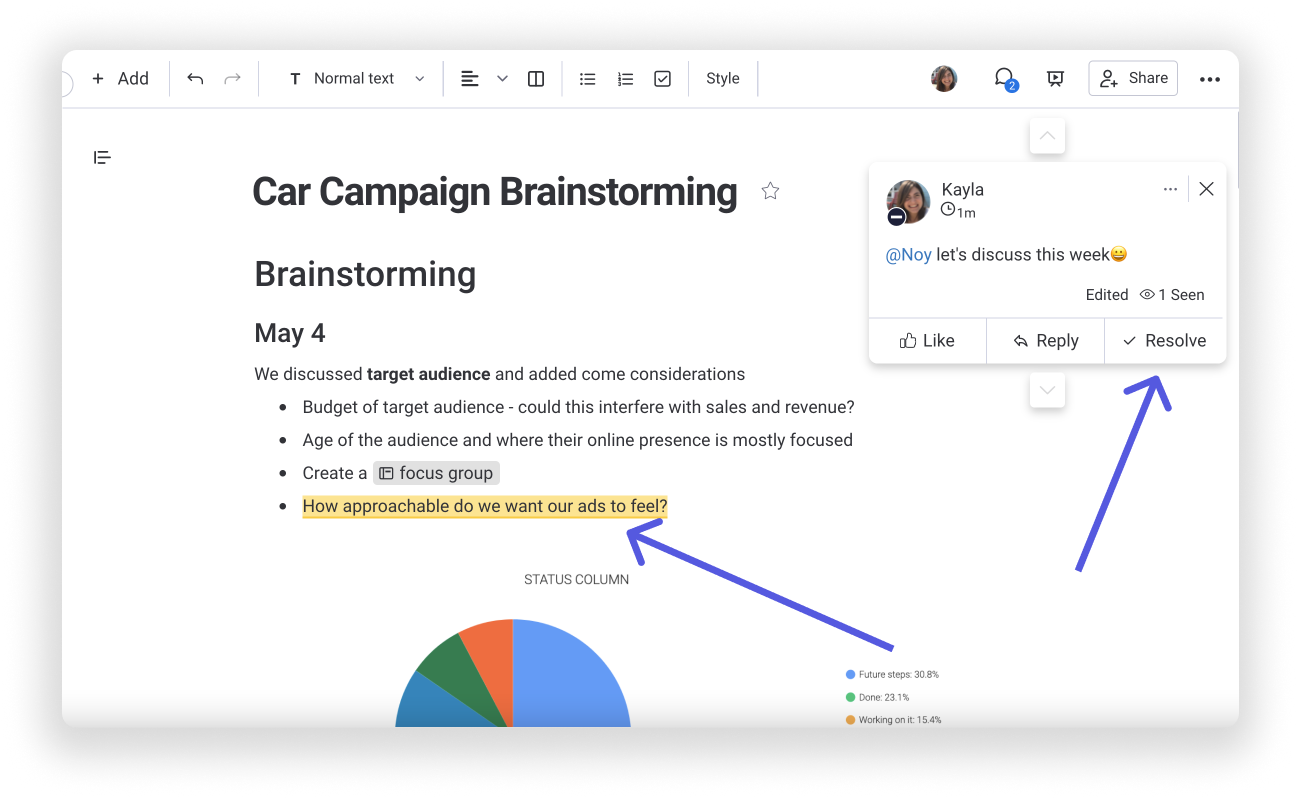Close Kayla's comment popup

click(x=1206, y=189)
